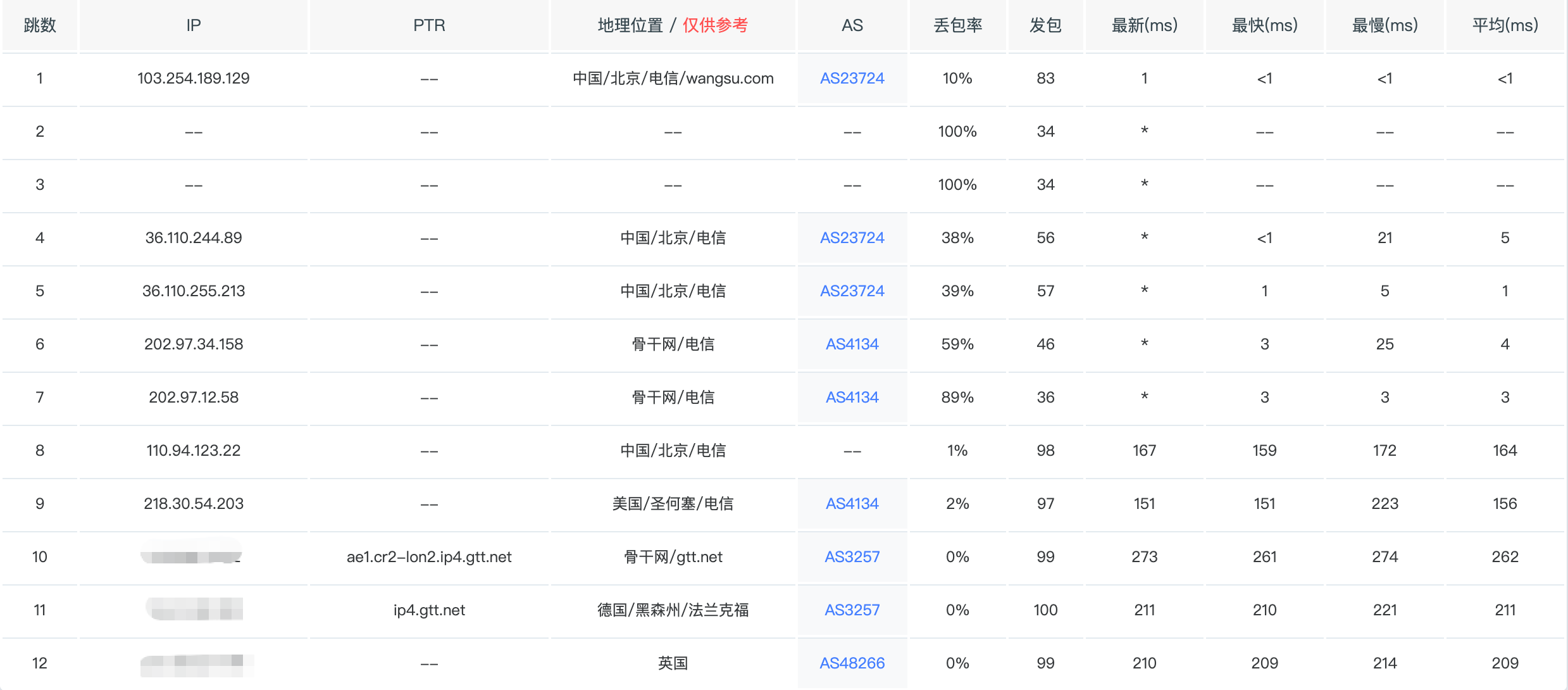Click the 平均(ms) column header

click(x=1505, y=25)
